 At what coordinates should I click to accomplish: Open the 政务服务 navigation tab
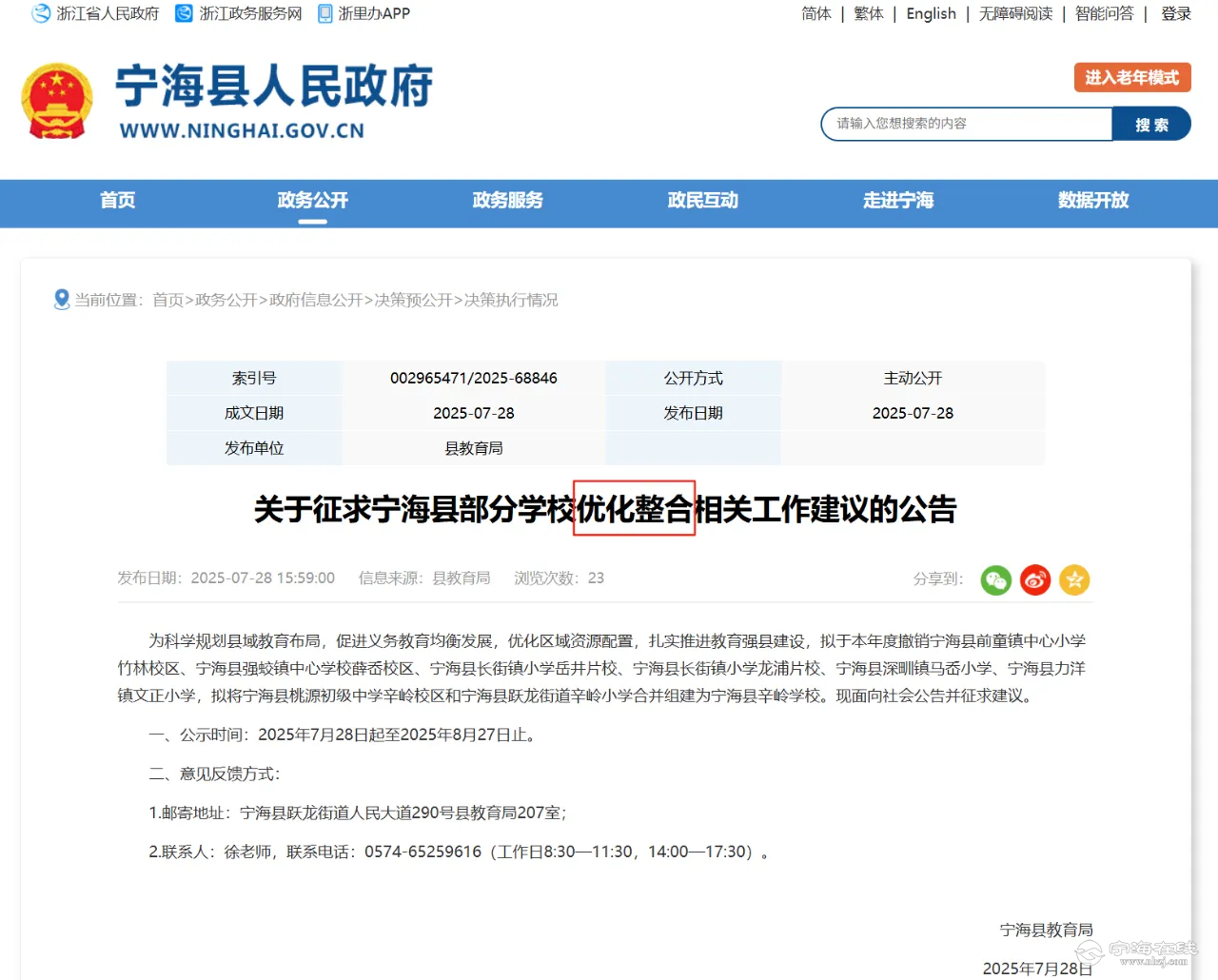click(x=507, y=200)
